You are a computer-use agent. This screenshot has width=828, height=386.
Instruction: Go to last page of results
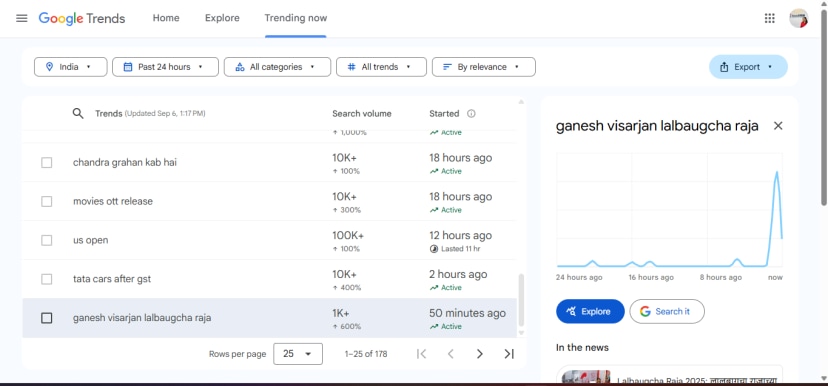pyautogui.click(x=509, y=354)
